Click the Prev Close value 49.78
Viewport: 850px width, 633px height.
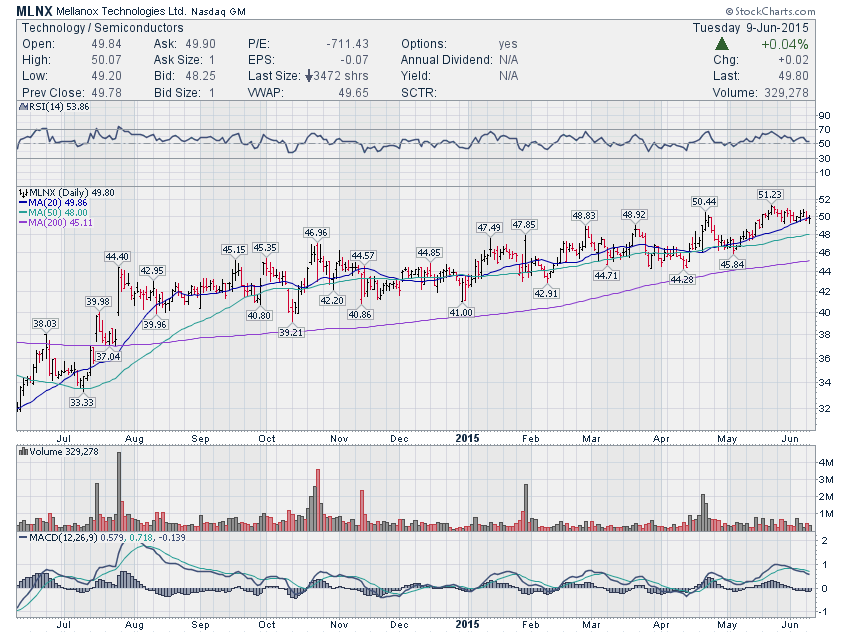pyautogui.click(x=106, y=93)
